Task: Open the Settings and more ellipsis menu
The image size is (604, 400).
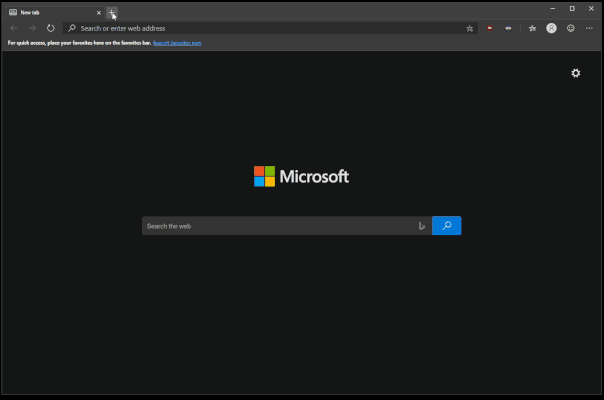Action: click(x=589, y=28)
